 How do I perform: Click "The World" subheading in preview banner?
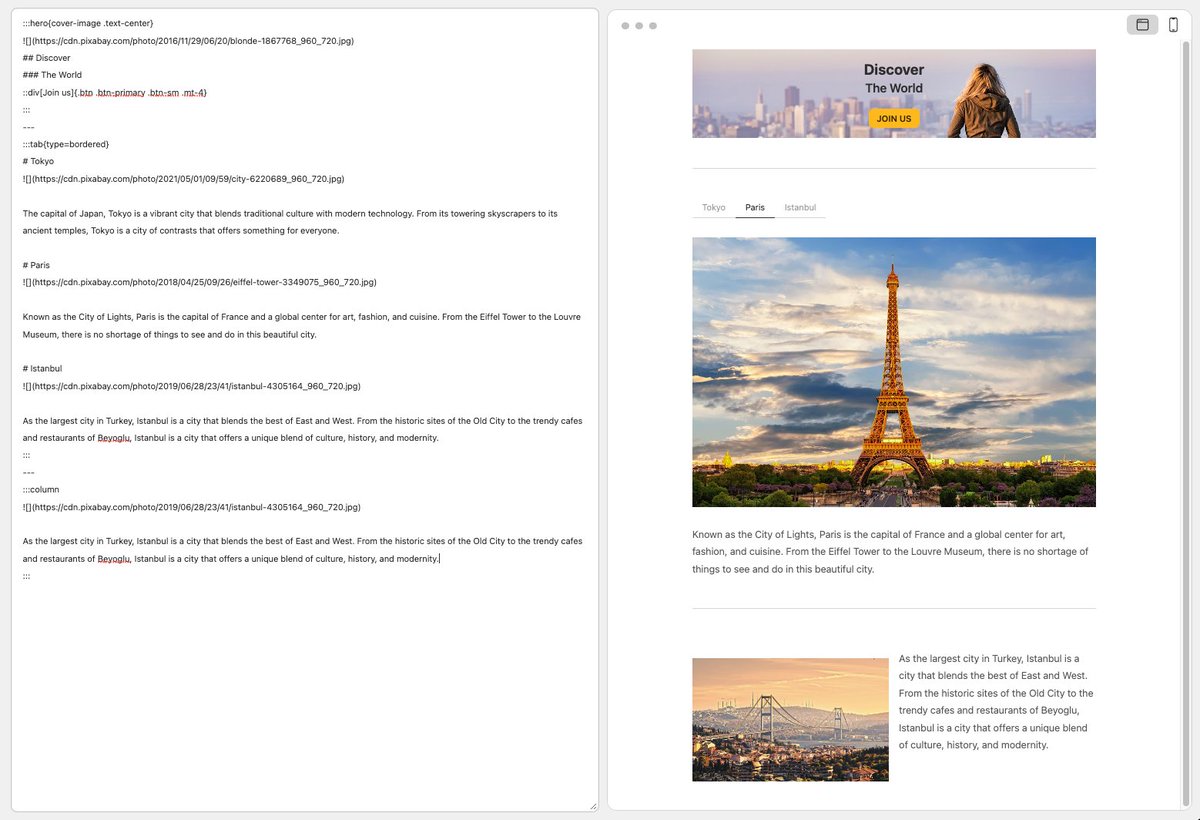pos(894,88)
